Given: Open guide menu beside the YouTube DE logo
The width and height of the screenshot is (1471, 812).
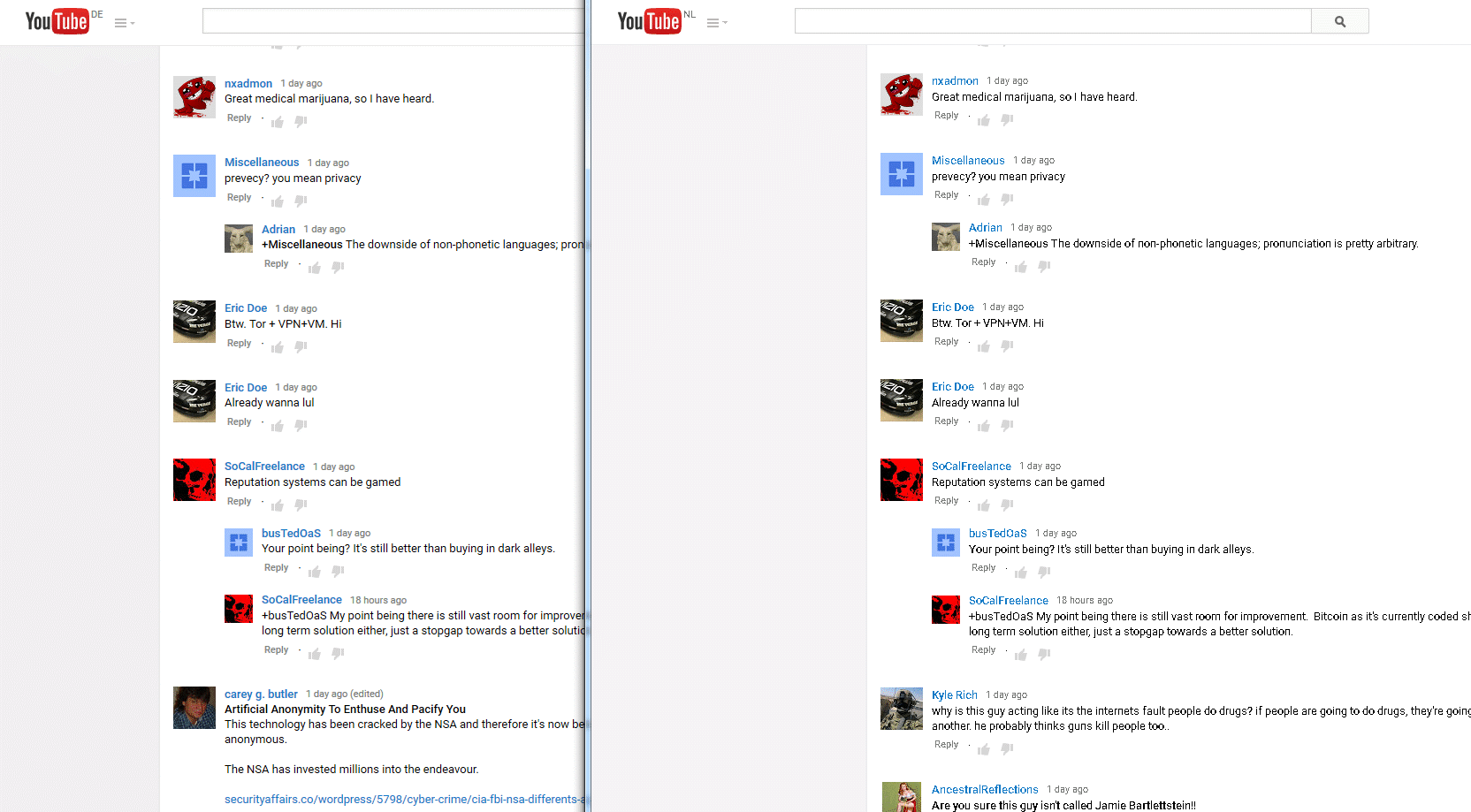Looking at the screenshot, I should 124,23.
